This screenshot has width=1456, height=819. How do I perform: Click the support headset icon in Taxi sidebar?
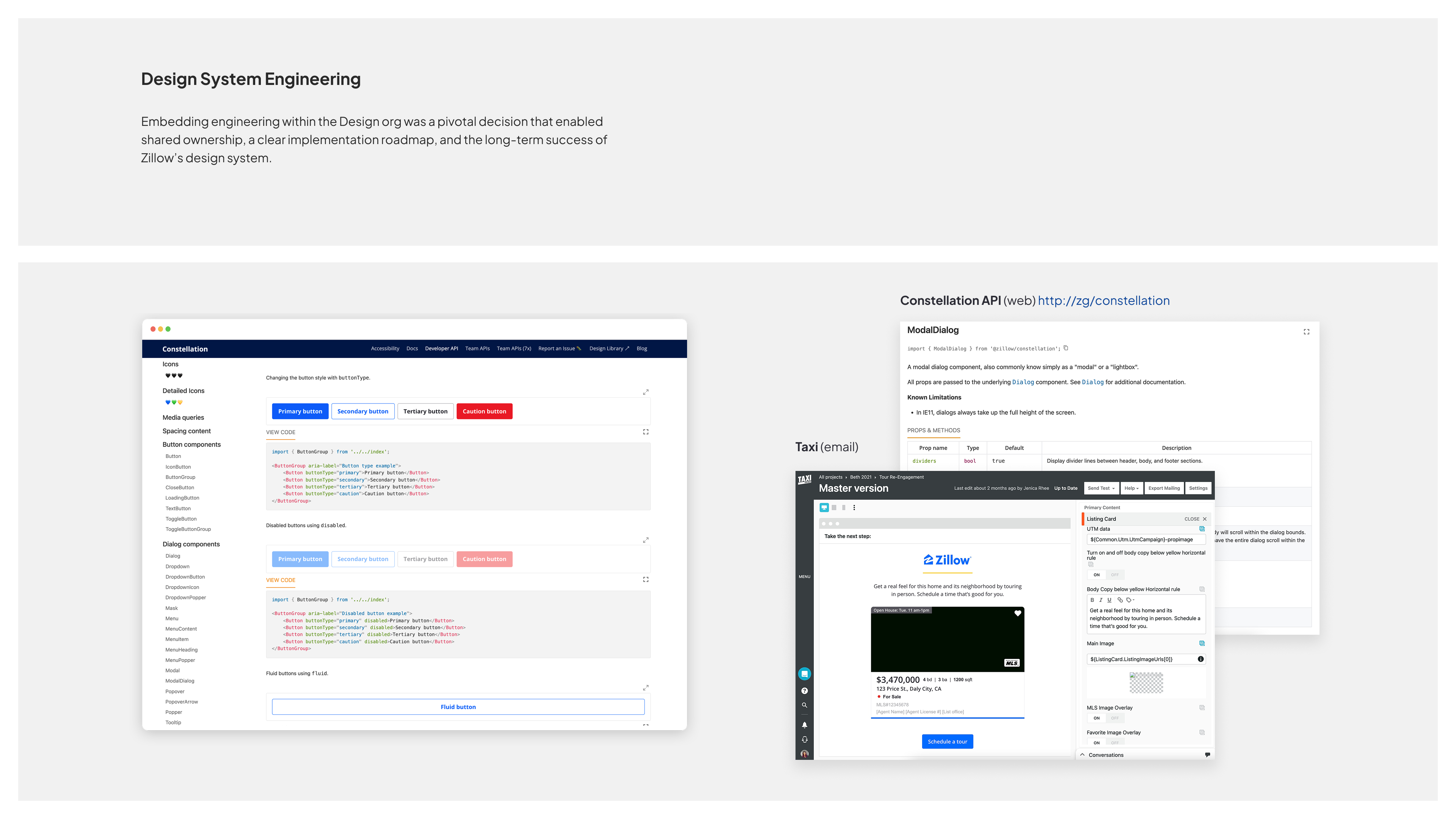(804, 739)
